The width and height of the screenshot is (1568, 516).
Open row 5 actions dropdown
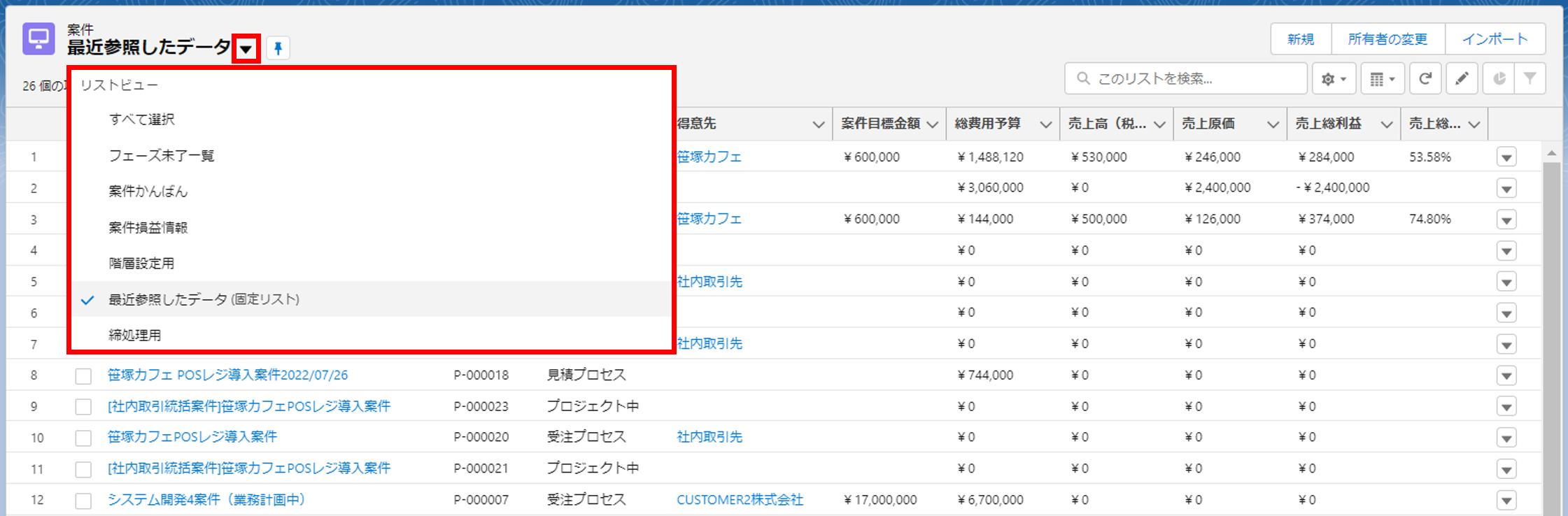click(x=1506, y=282)
